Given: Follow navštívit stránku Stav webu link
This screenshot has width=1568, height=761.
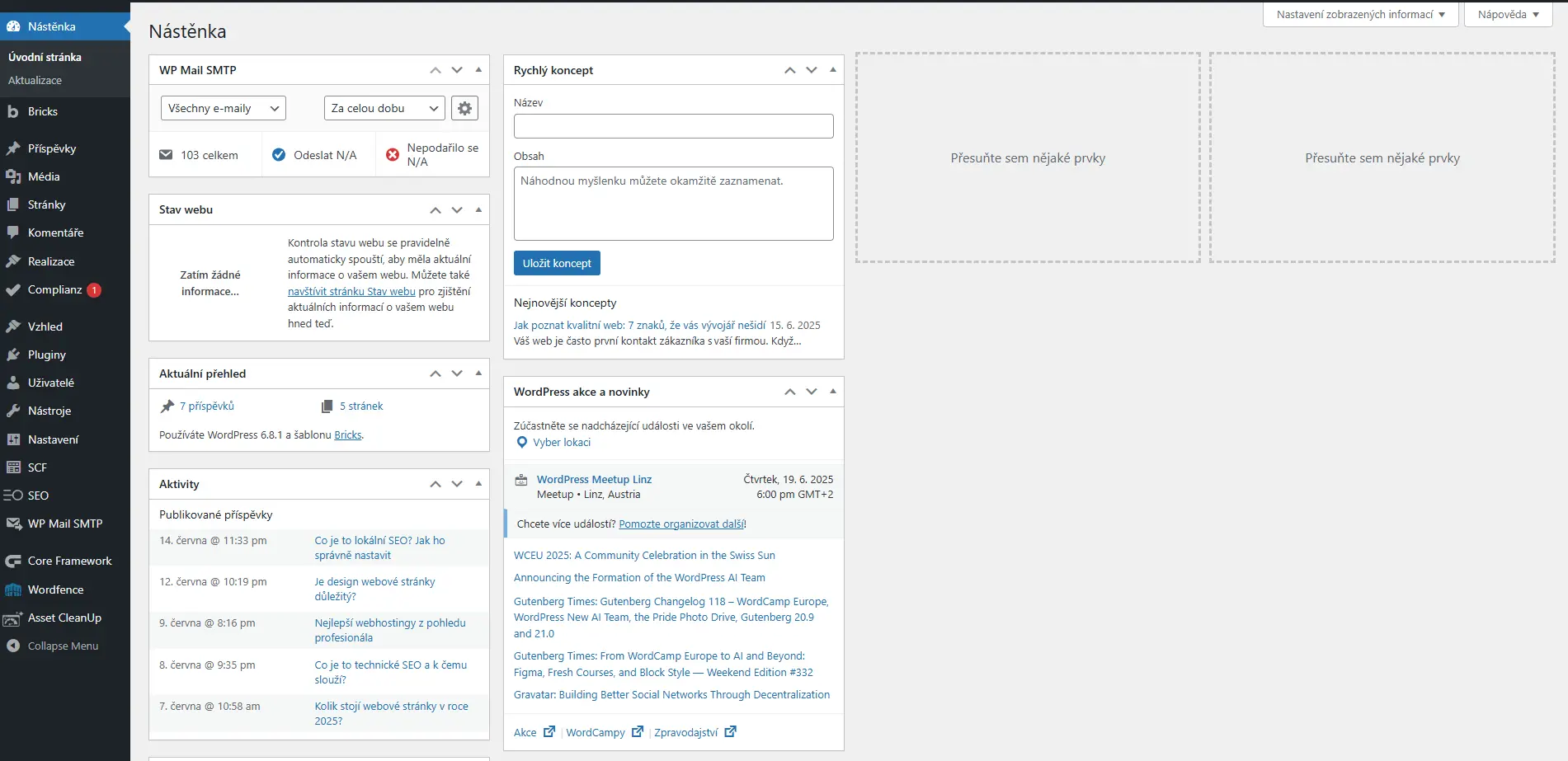Looking at the screenshot, I should pyautogui.click(x=351, y=291).
